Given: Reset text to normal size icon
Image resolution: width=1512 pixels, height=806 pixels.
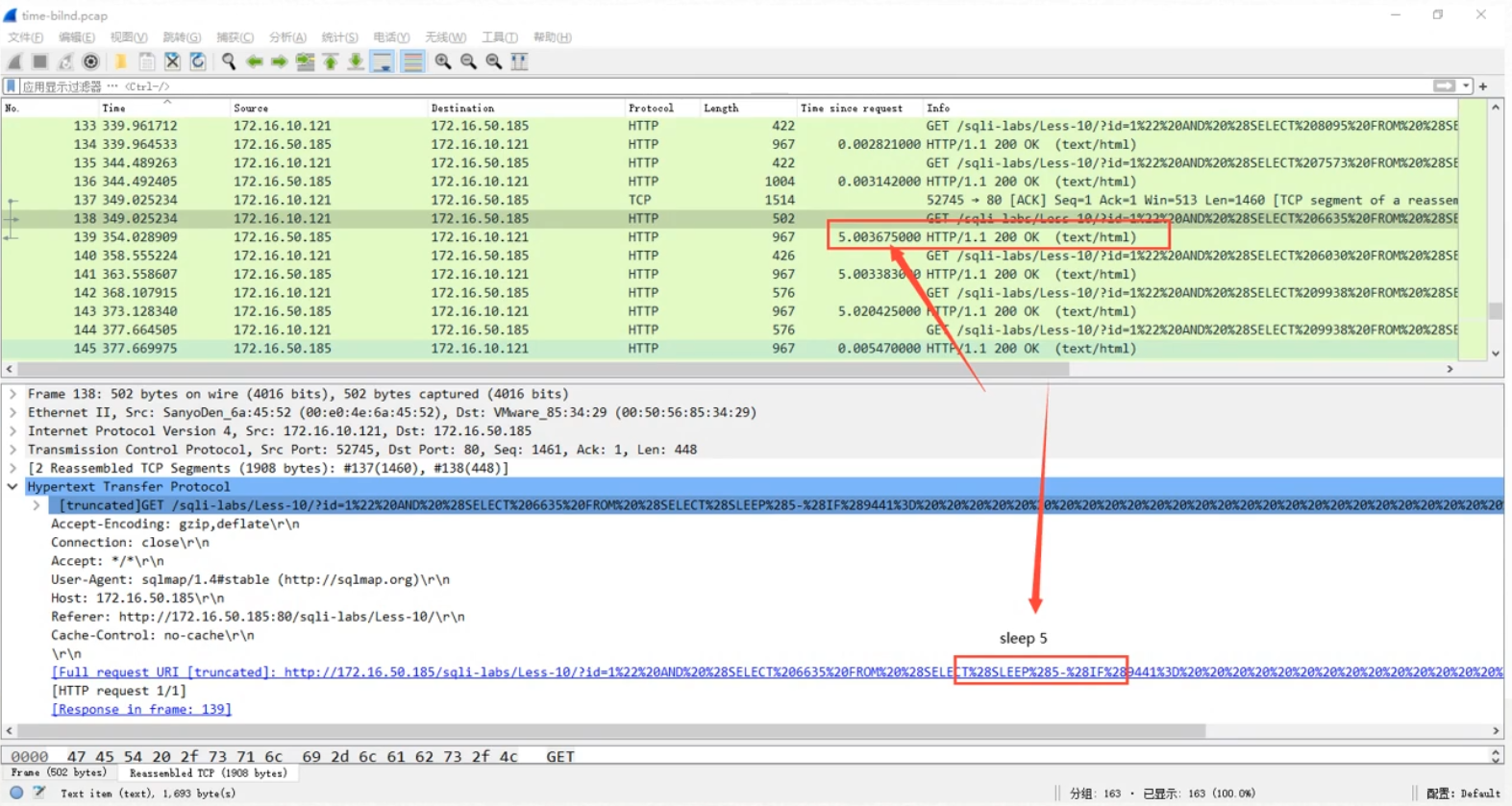Looking at the screenshot, I should (x=494, y=61).
